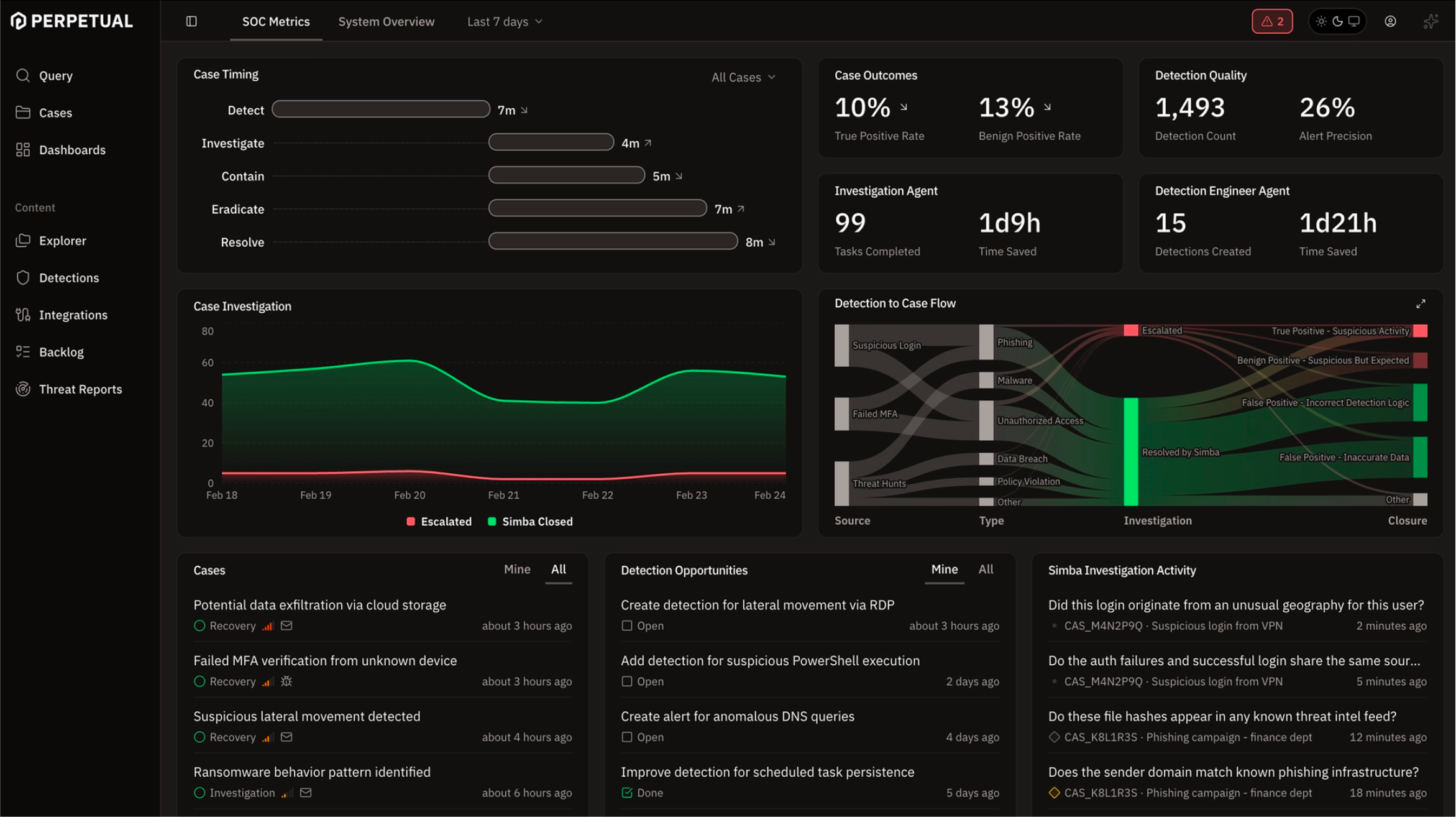Screen dimensions: 1456x817
Task: Select Threat Reports in the sidebar
Action: coord(80,389)
